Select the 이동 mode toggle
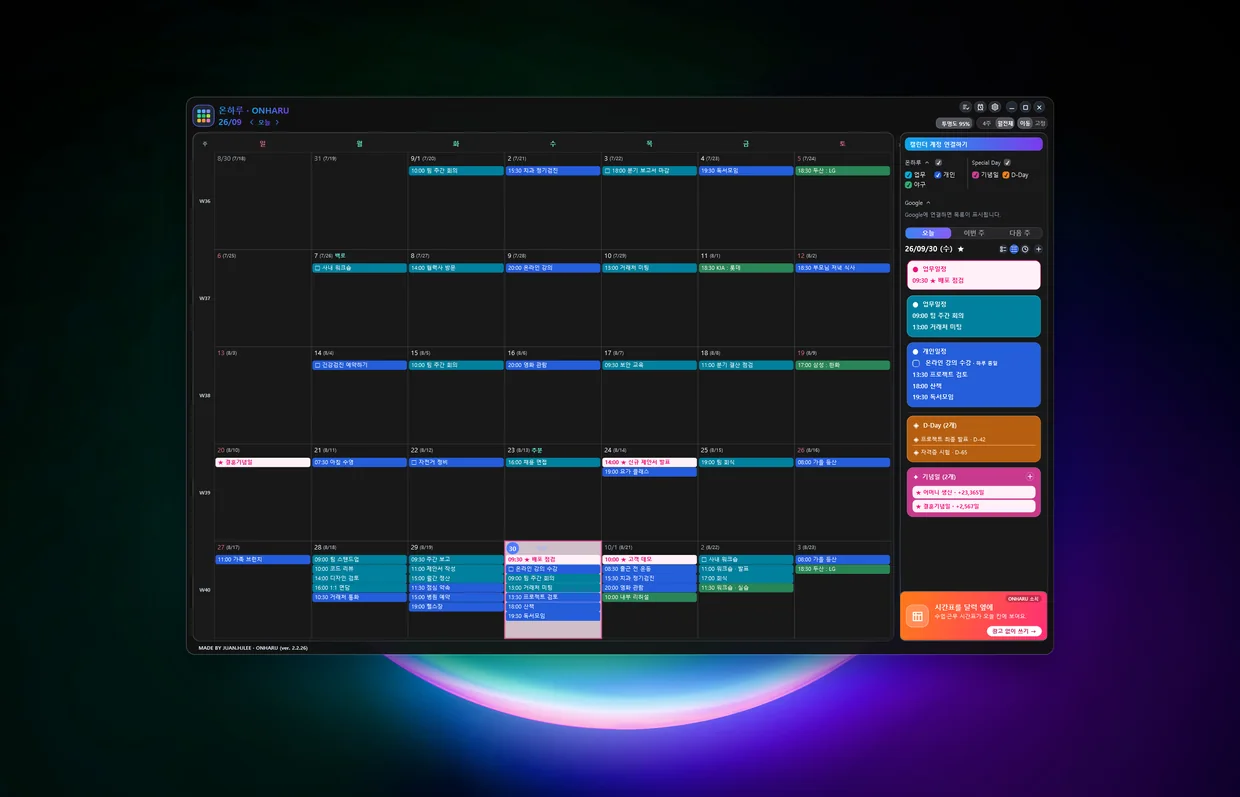 [x=1025, y=124]
